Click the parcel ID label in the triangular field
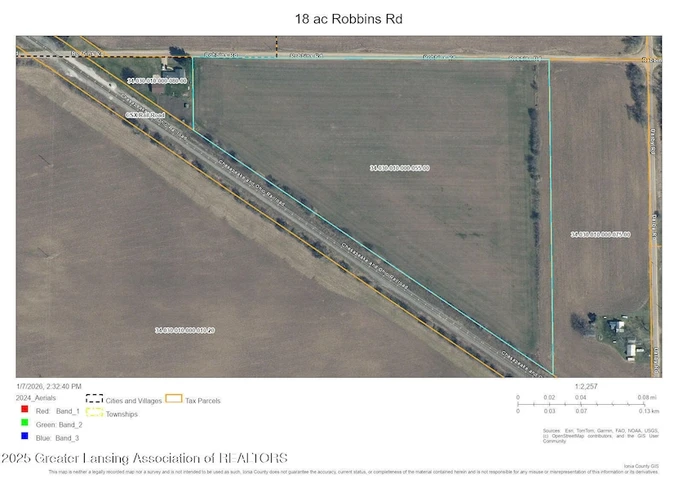Image resolution: width=678 pixels, height=480 pixels. coord(399,168)
